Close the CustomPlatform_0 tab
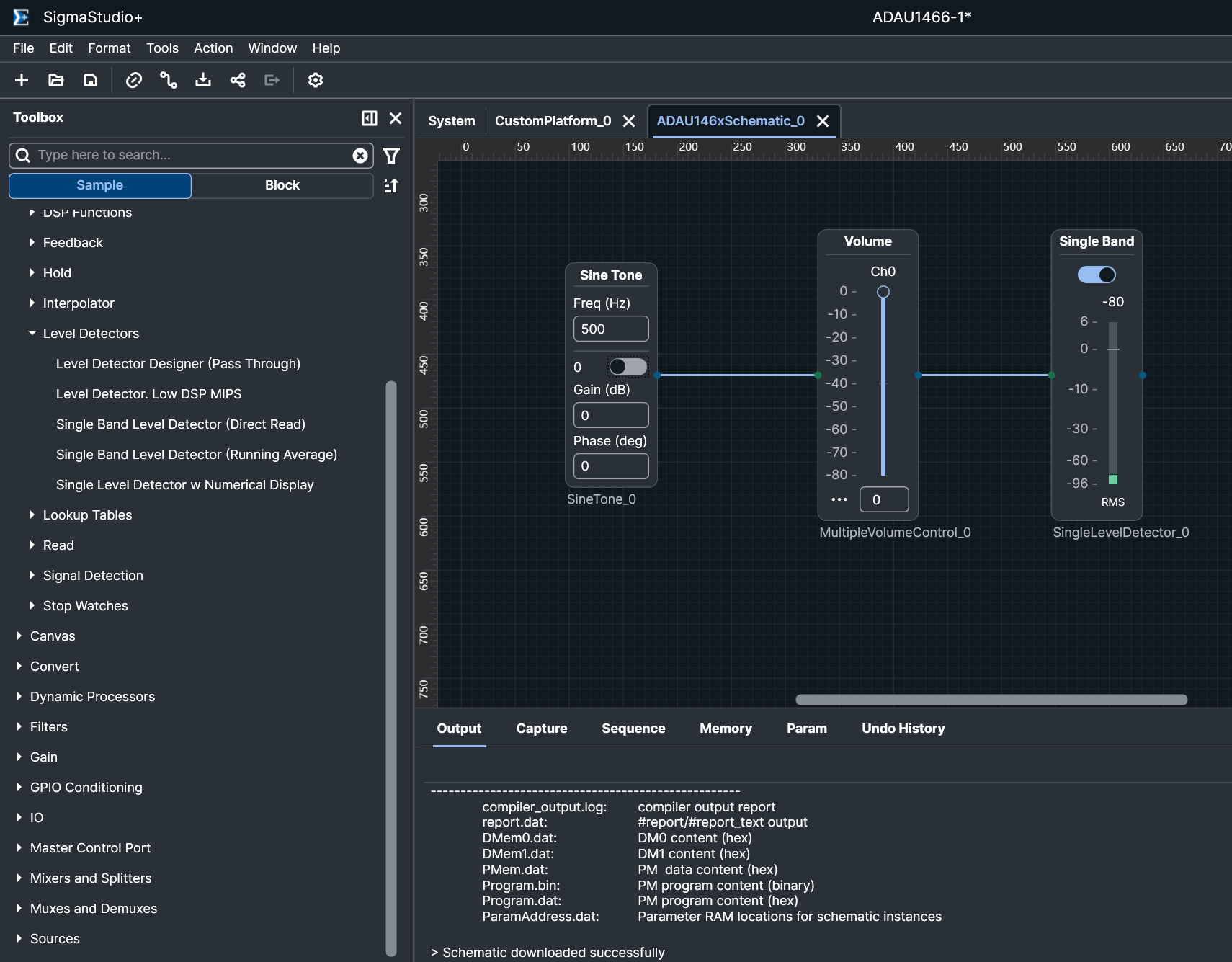 point(629,121)
